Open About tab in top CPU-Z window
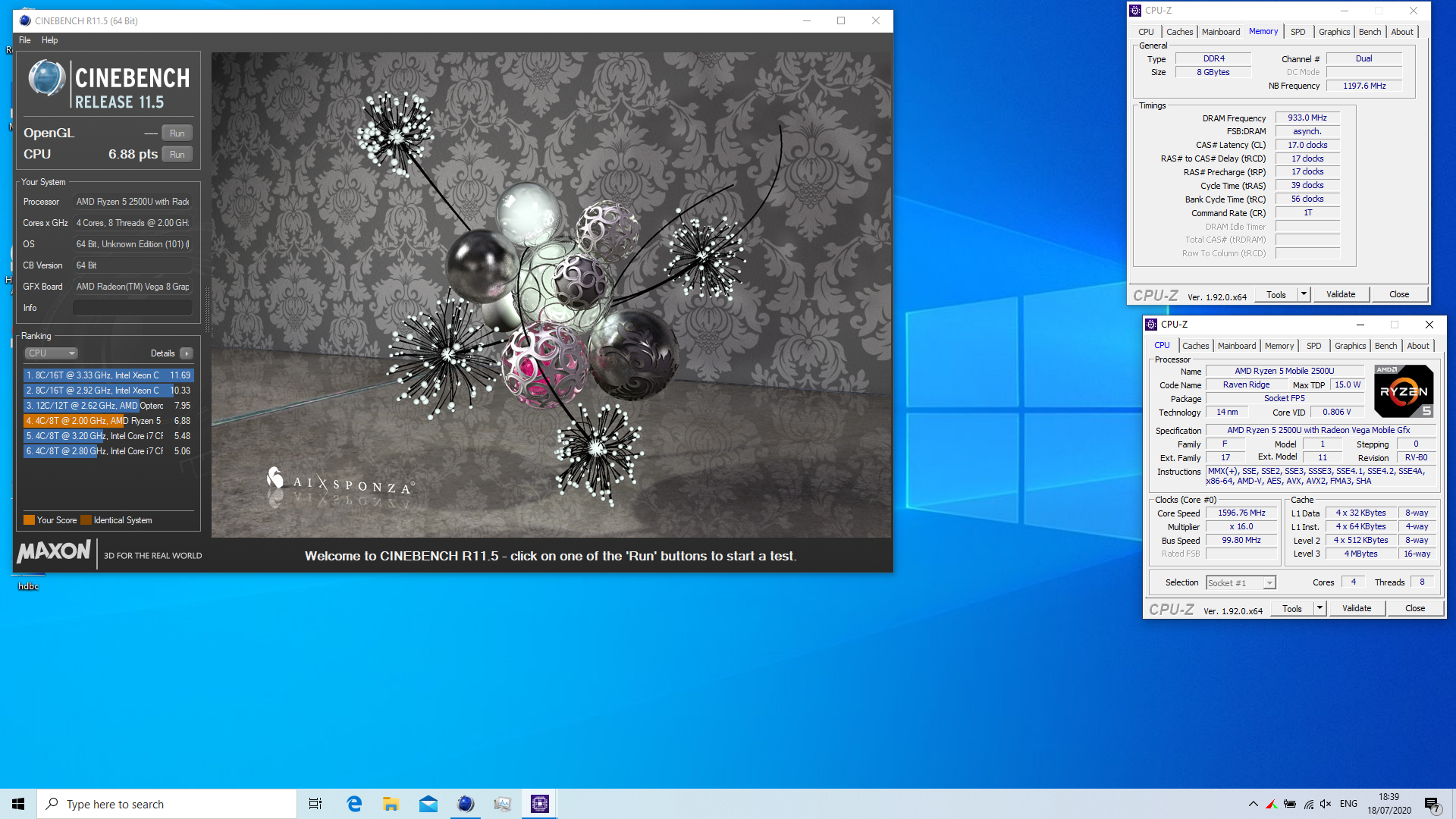1456x819 pixels. pyautogui.click(x=1402, y=32)
